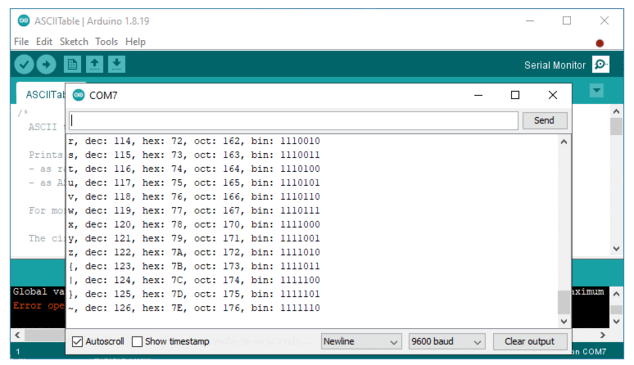Open the Newline line-ending dropdown
Image resolution: width=634 pixels, height=365 pixels.
click(361, 342)
